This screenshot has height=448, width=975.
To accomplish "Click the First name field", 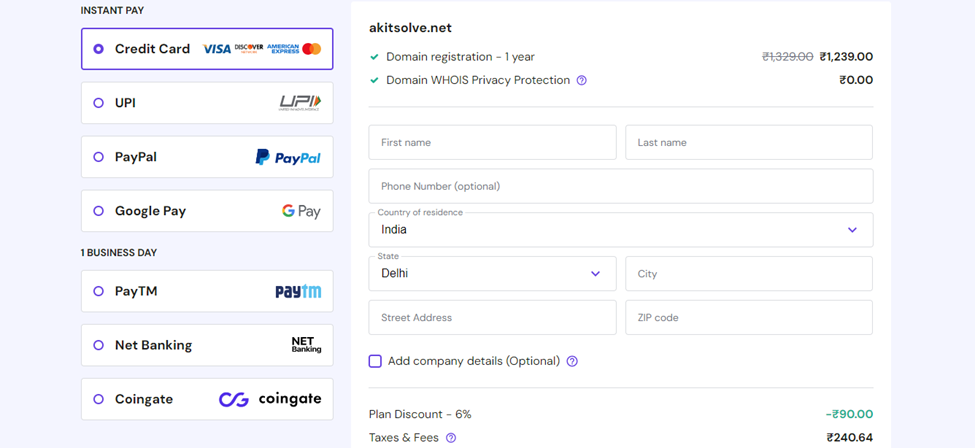I will tap(492, 142).
